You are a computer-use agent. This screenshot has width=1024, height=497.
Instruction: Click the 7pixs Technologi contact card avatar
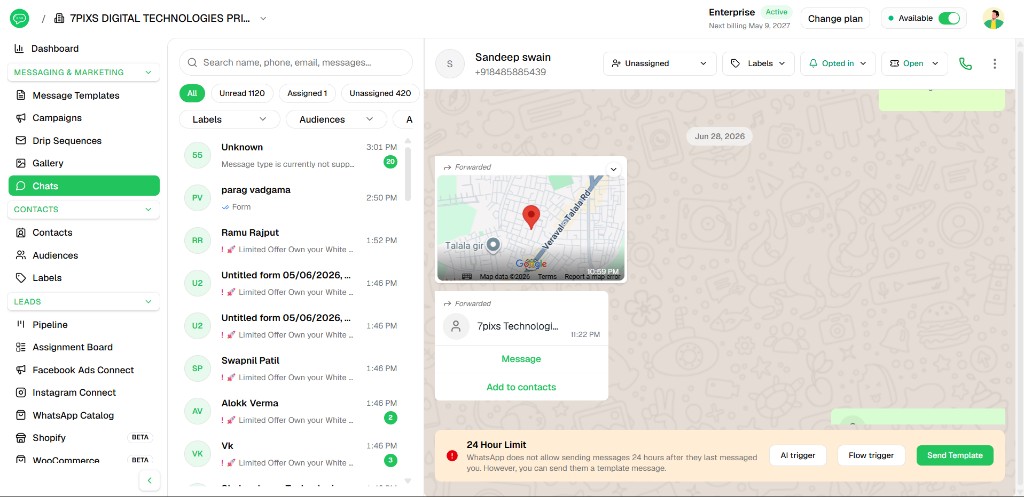point(456,327)
